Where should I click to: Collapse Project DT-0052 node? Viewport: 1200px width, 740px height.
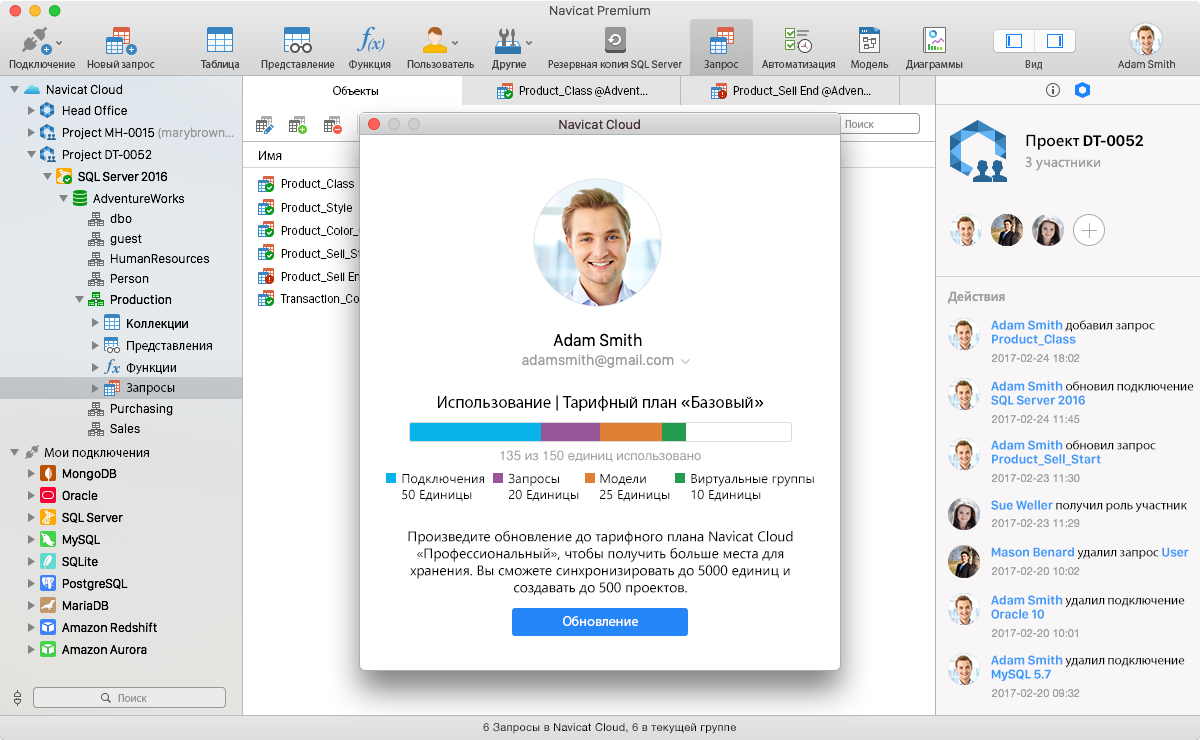click(31, 155)
